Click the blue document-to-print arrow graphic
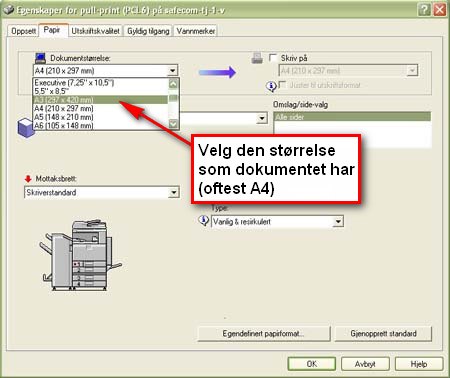 click(217, 72)
